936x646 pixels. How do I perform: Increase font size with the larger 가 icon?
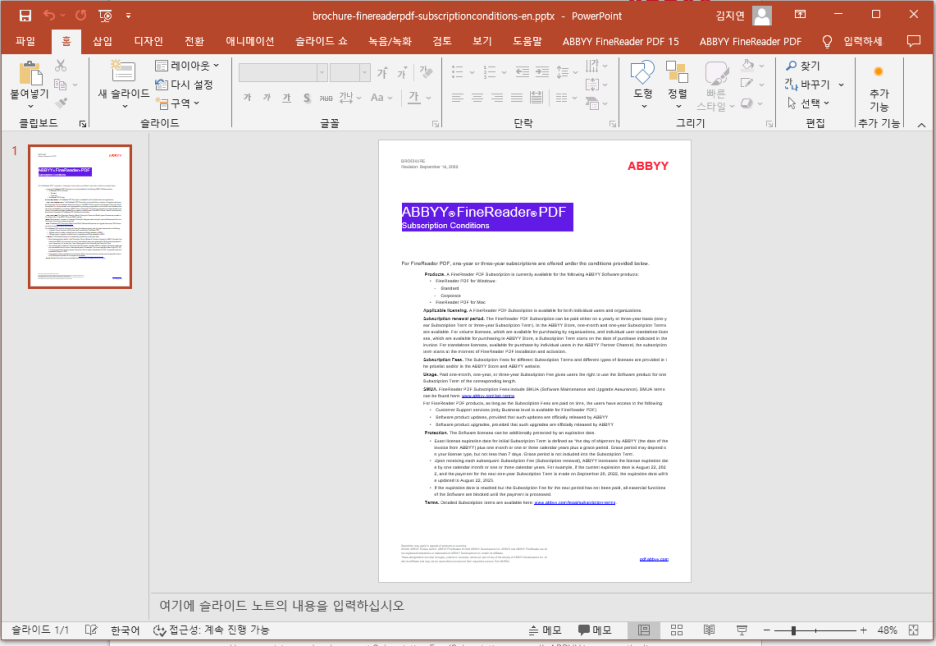click(382, 73)
